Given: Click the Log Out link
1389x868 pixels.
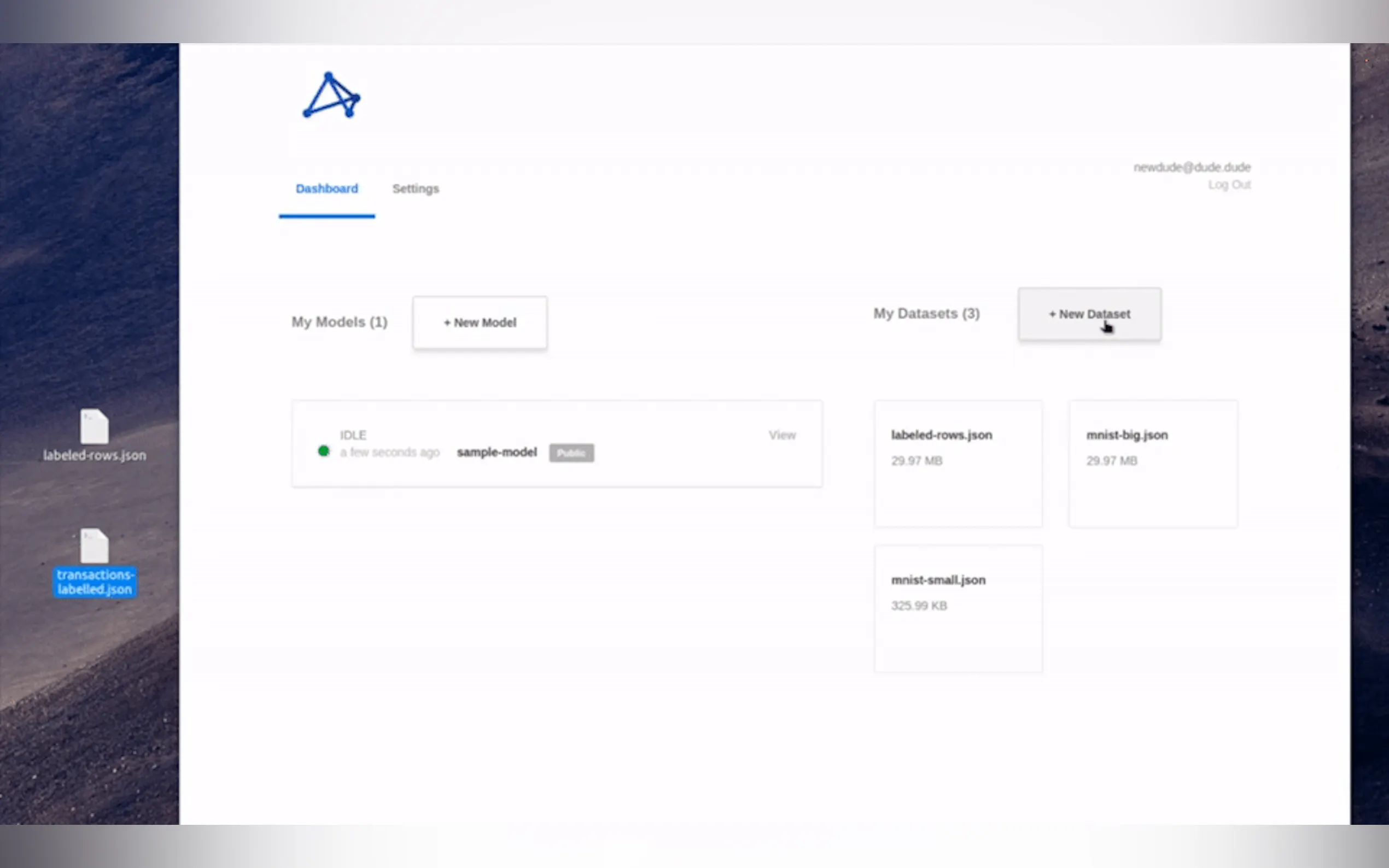Looking at the screenshot, I should coord(1229,185).
